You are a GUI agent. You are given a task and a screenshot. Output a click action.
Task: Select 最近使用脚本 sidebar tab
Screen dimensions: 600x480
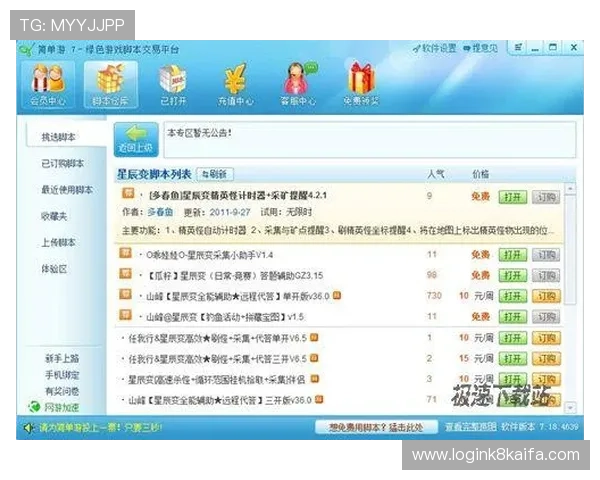(x=67, y=190)
